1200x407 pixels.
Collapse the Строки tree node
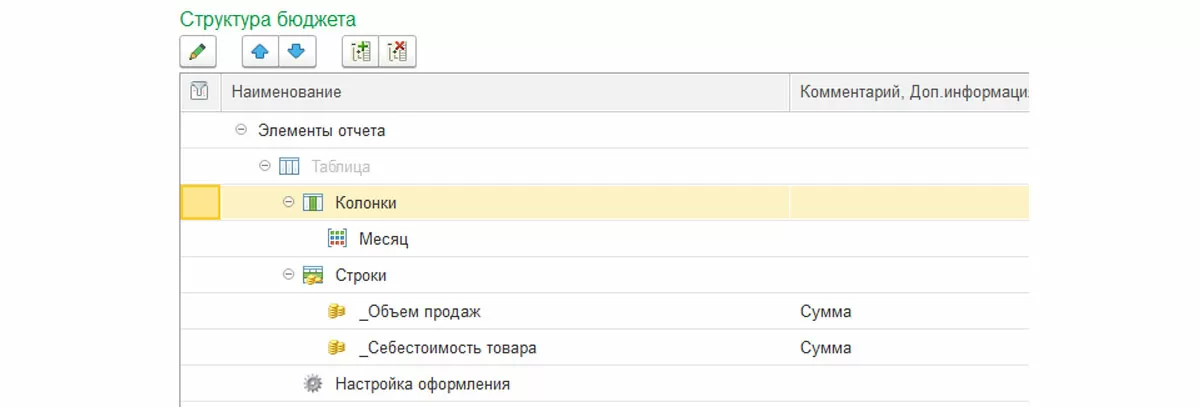tap(289, 275)
